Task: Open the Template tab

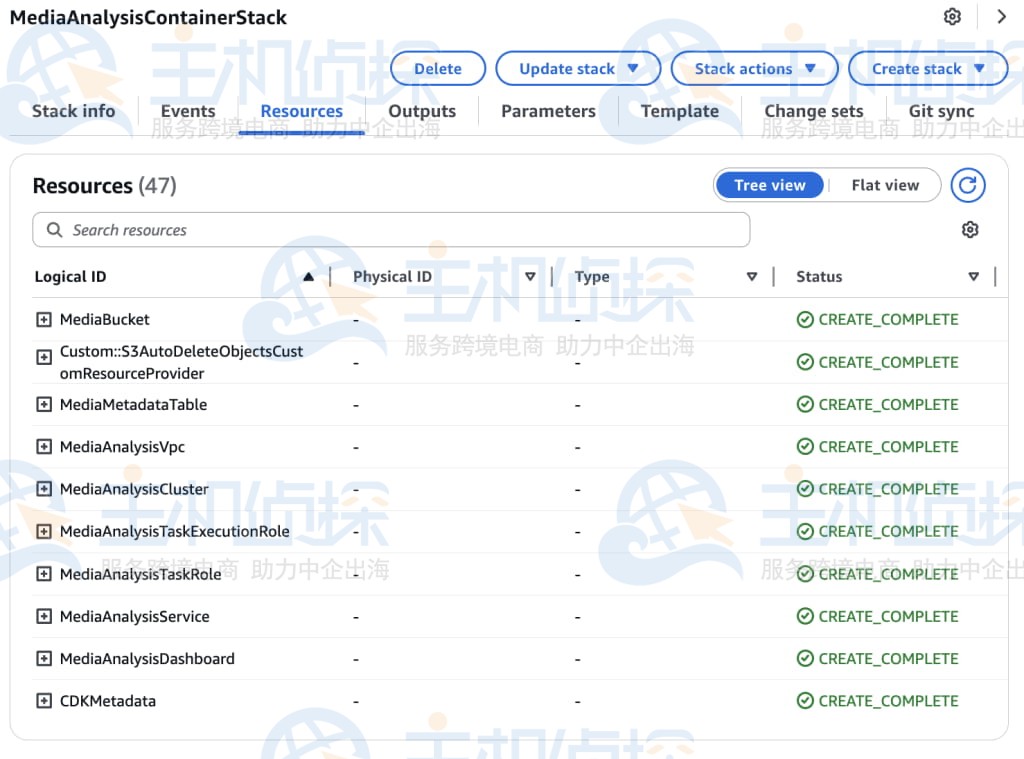Action: point(679,111)
